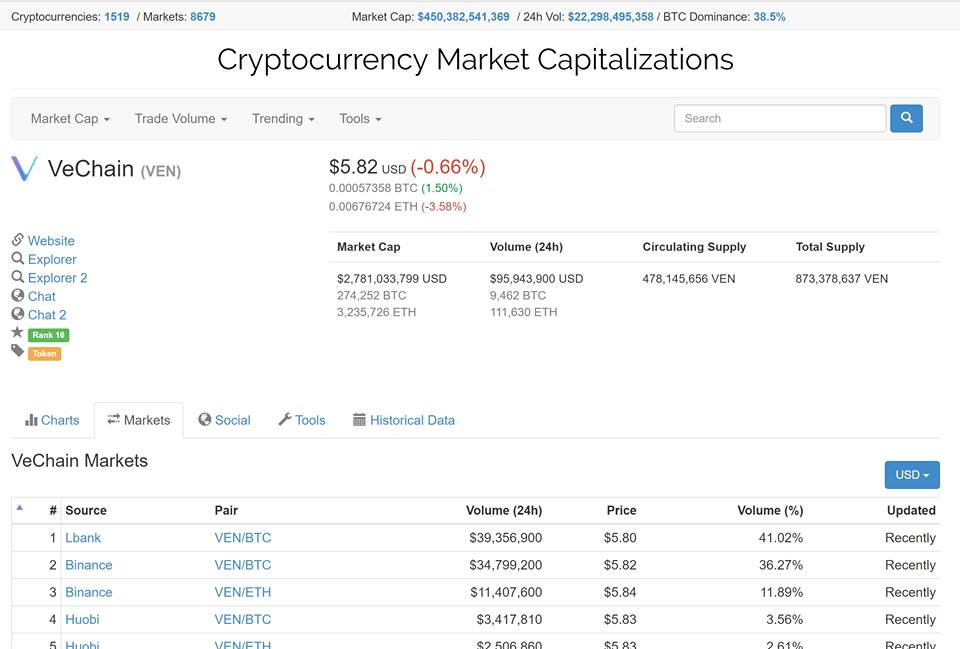Sort by the Pair column header
Viewport: 960px width, 649px height.
point(226,510)
